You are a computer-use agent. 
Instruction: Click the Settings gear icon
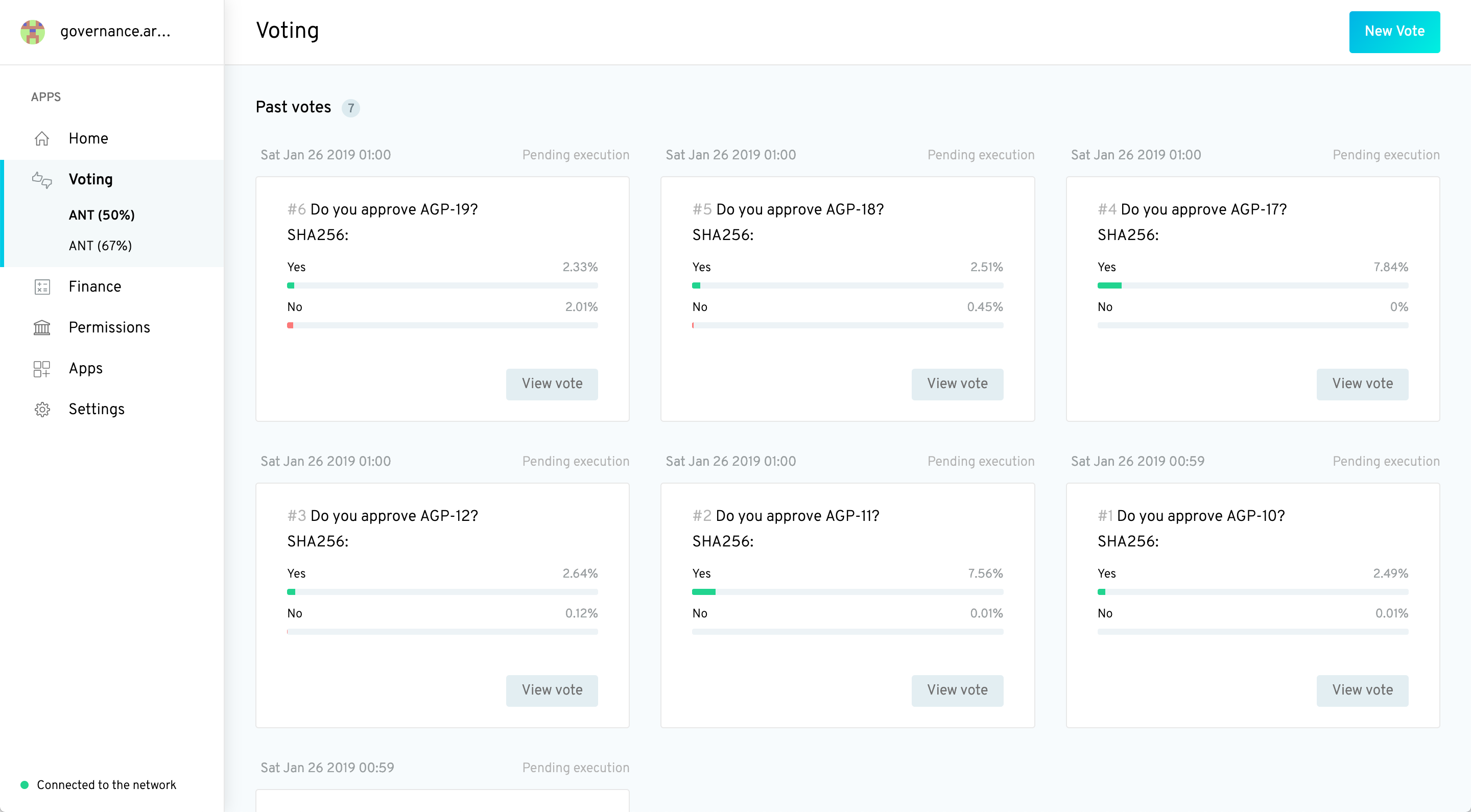[42, 410]
